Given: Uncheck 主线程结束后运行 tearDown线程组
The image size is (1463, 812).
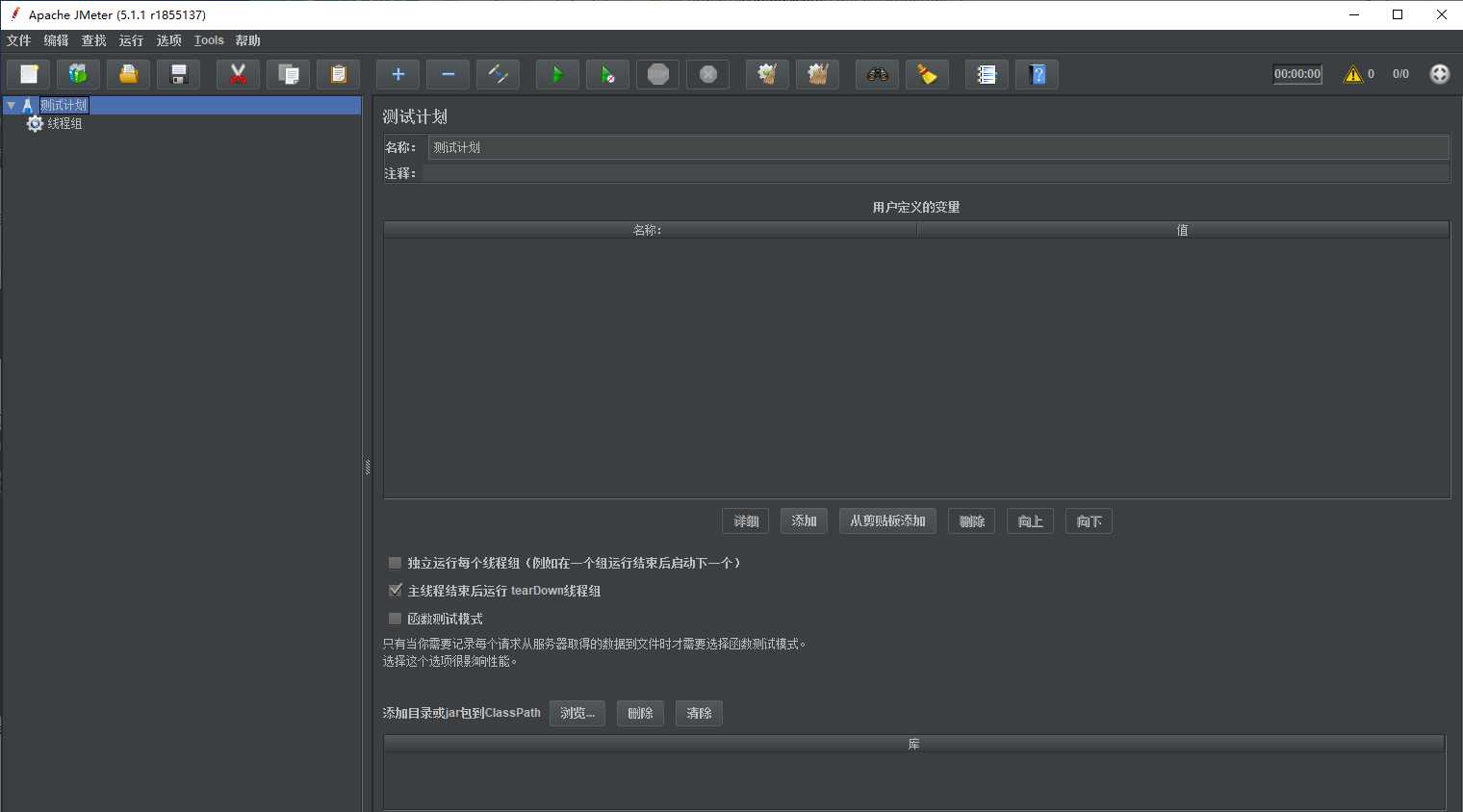Looking at the screenshot, I should (395, 591).
